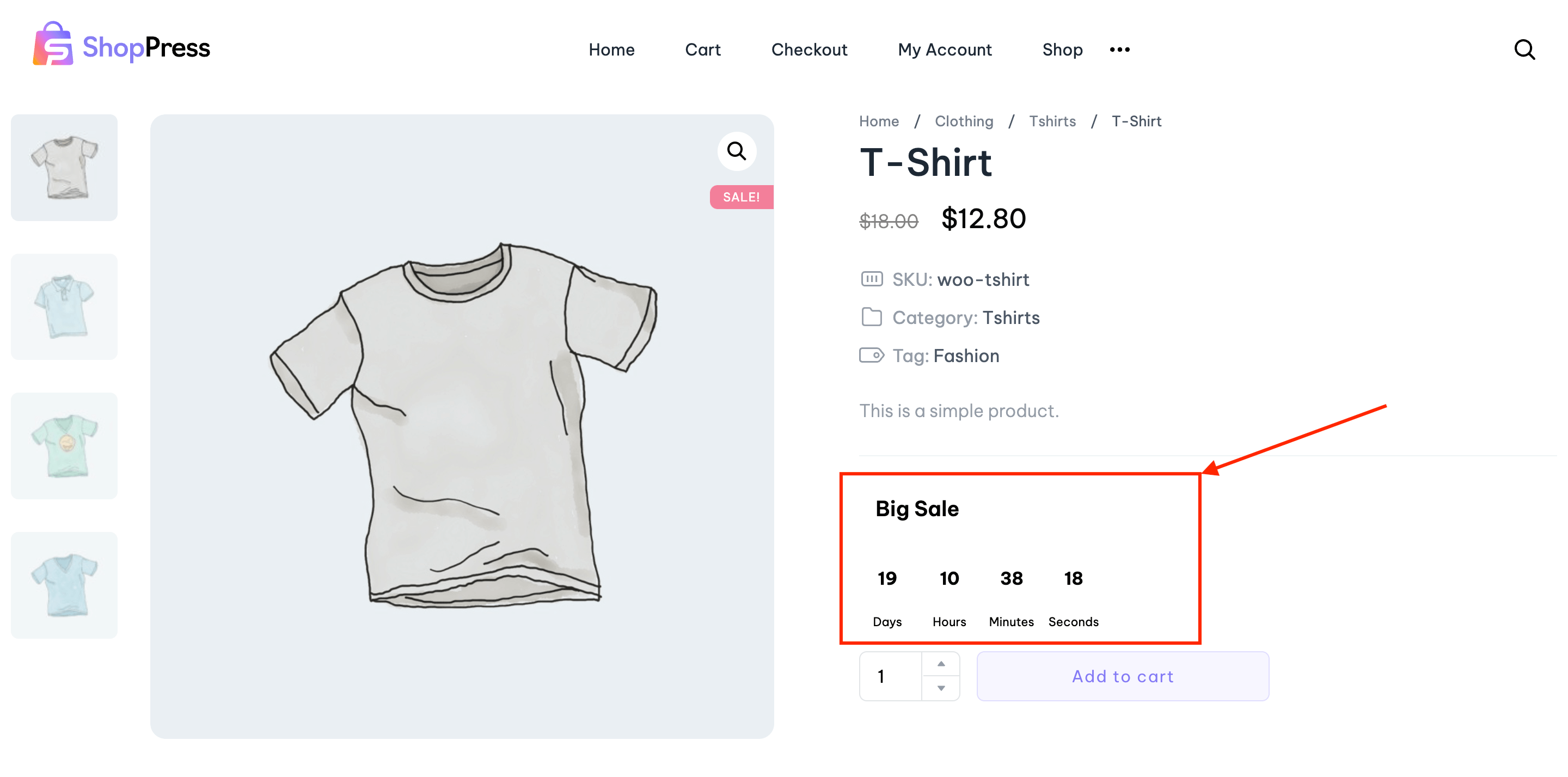1568x777 pixels.
Task: Click the Category folder icon
Action: click(872, 317)
